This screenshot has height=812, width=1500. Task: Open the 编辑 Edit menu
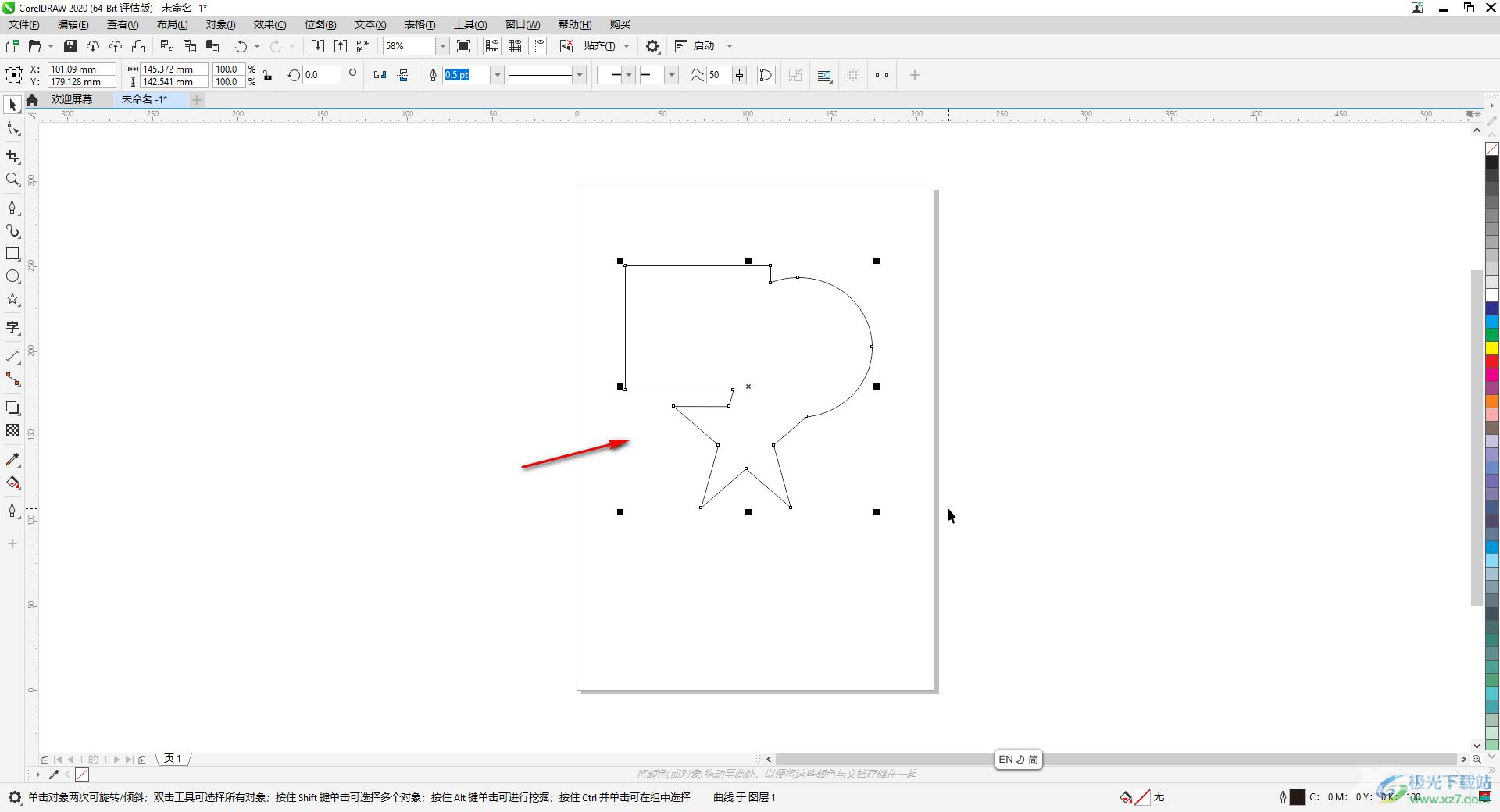[73, 24]
